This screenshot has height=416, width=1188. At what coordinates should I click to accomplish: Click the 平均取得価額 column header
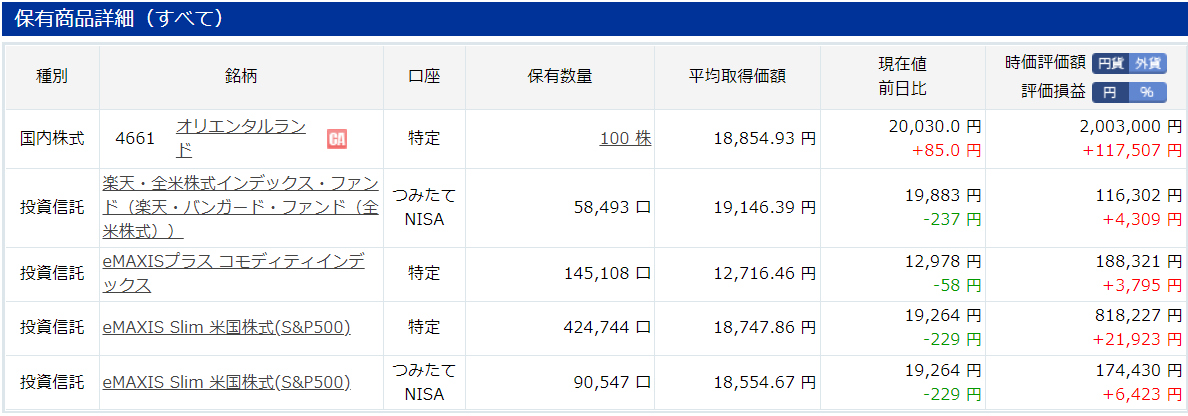click(x=737, y=77)
